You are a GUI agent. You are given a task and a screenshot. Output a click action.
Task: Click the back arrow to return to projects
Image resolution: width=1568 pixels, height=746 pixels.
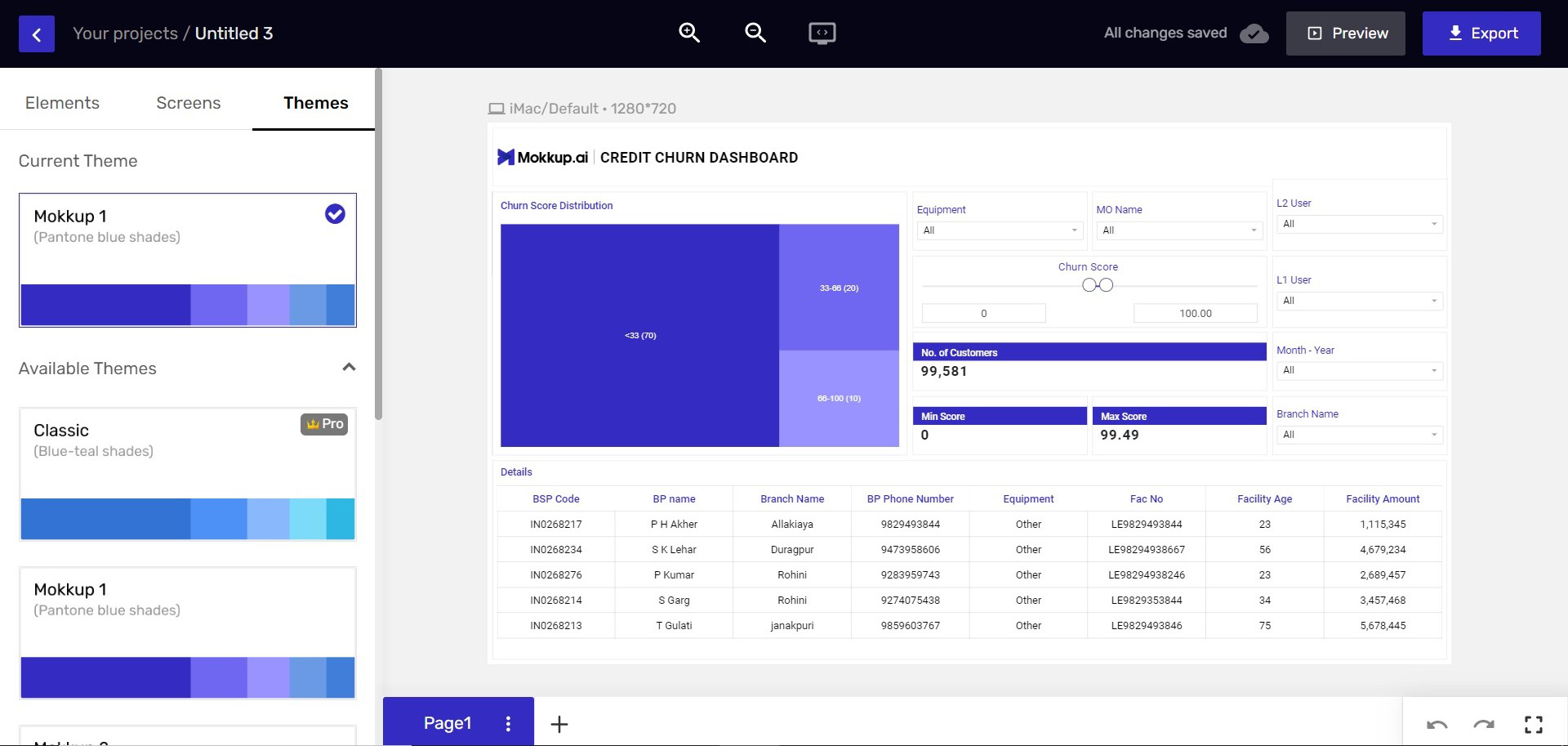coord(36,34)
